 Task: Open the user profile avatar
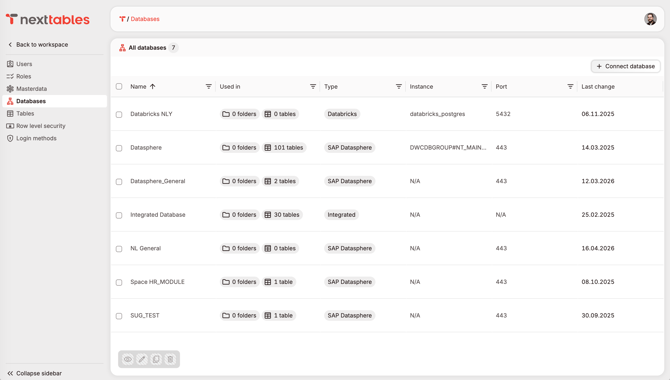point(650,19)
